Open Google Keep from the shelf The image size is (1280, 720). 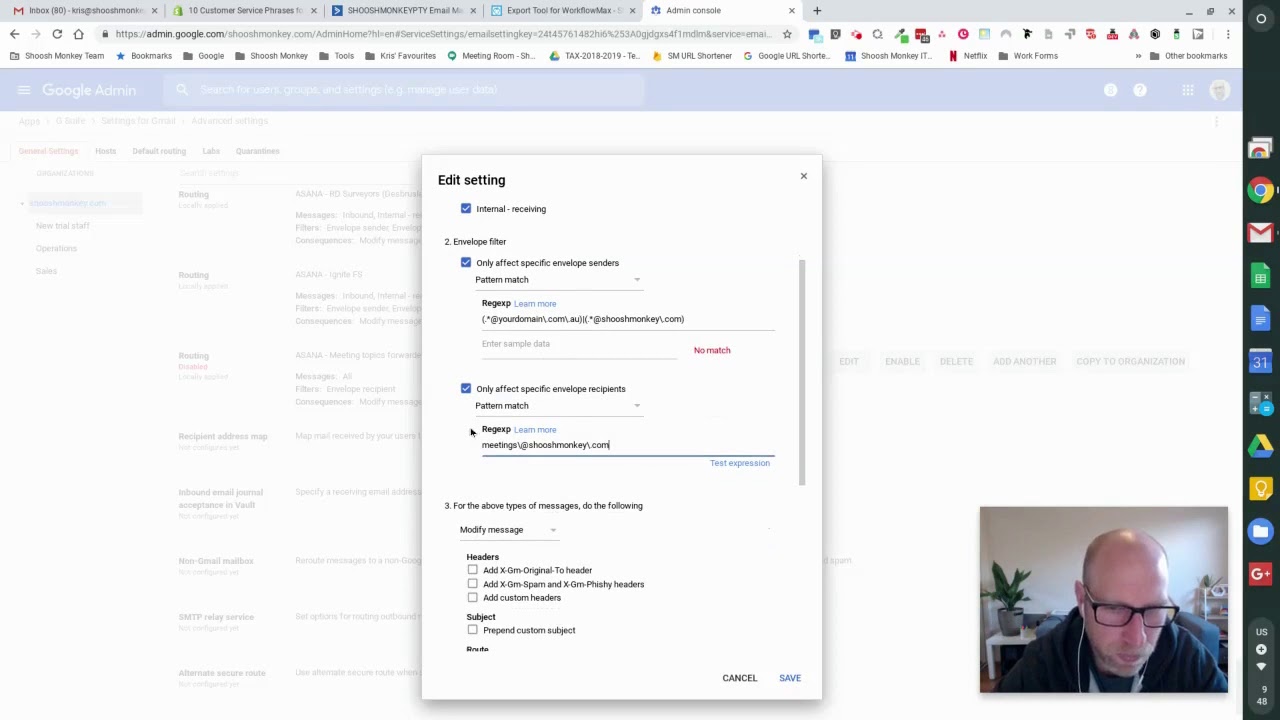[1260, 489]
